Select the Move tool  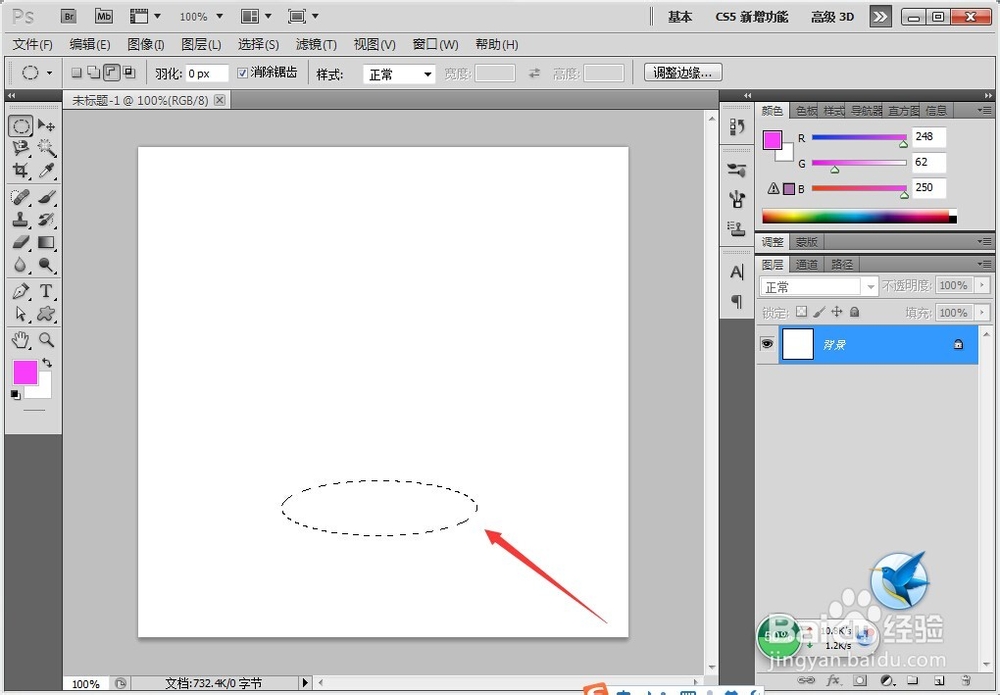tap(46, 125)
